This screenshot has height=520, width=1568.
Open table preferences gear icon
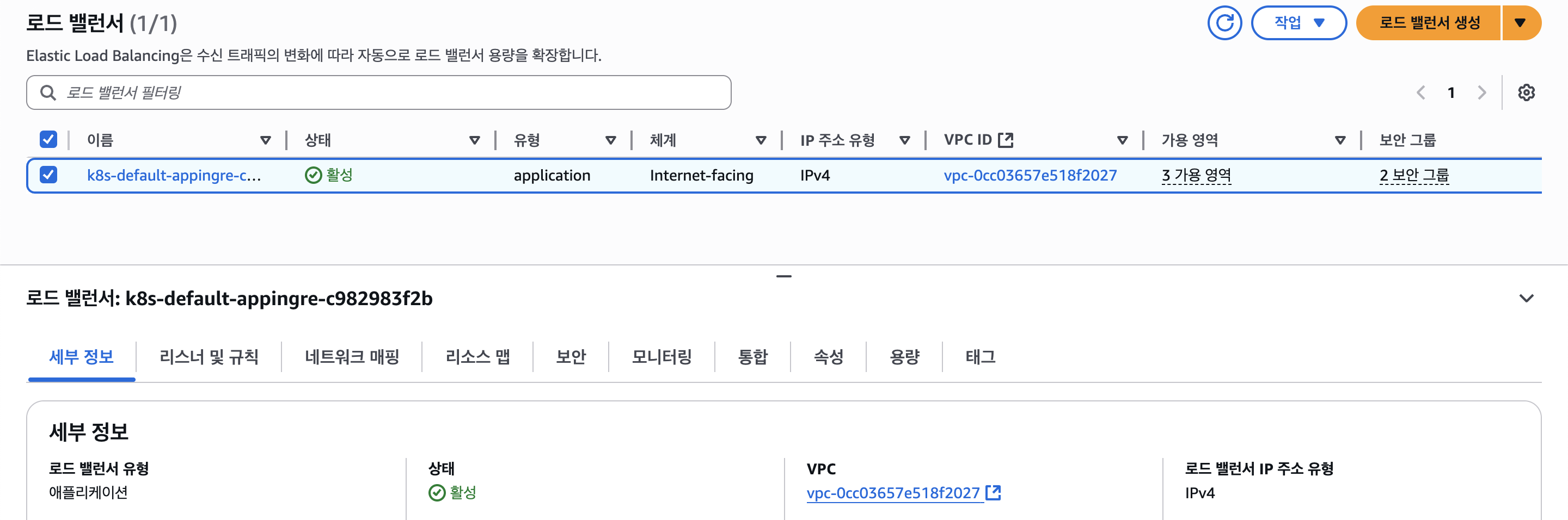pos(1526,92)
